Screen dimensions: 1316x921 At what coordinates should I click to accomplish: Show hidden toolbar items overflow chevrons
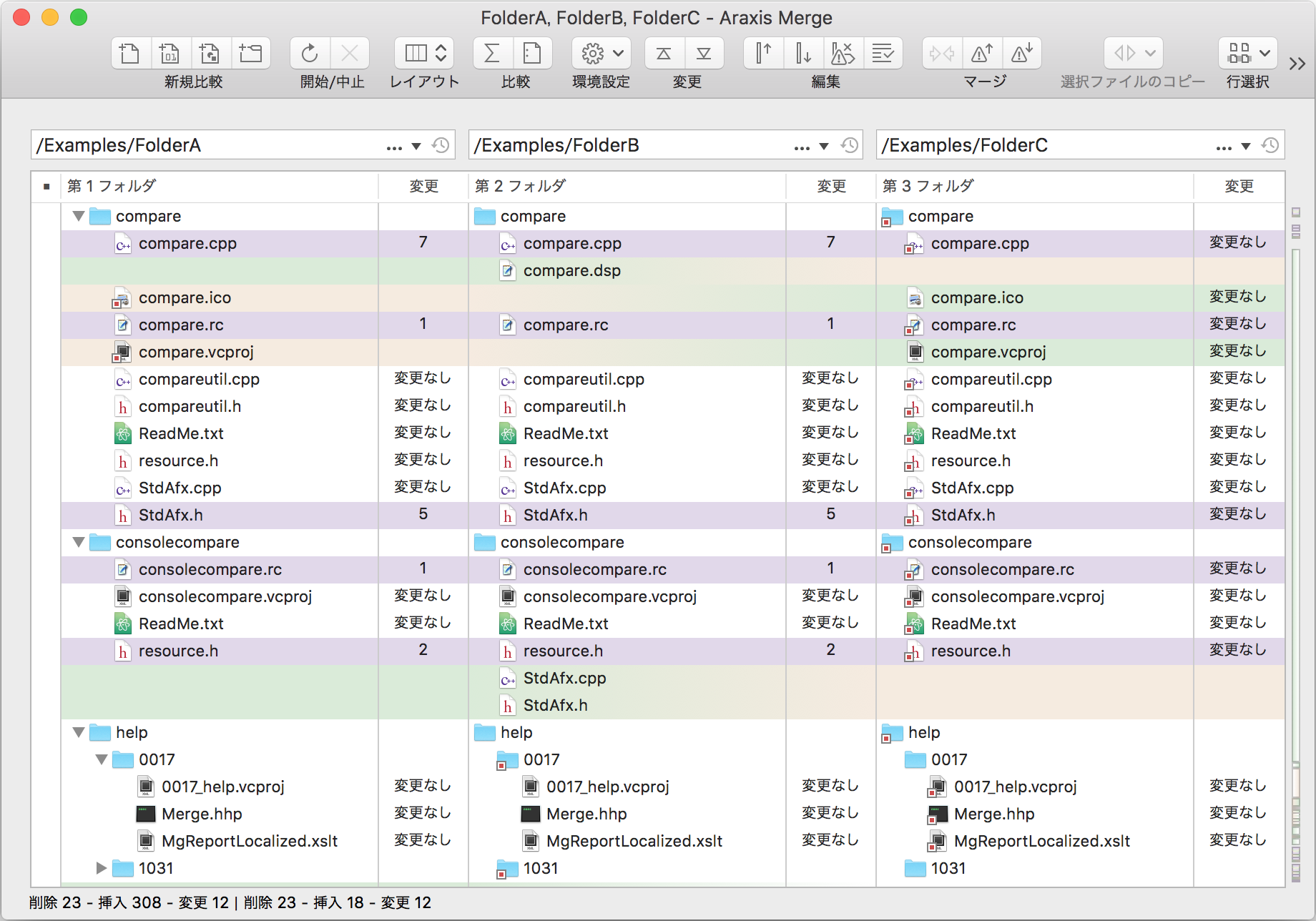click(x=1297, y=64)
